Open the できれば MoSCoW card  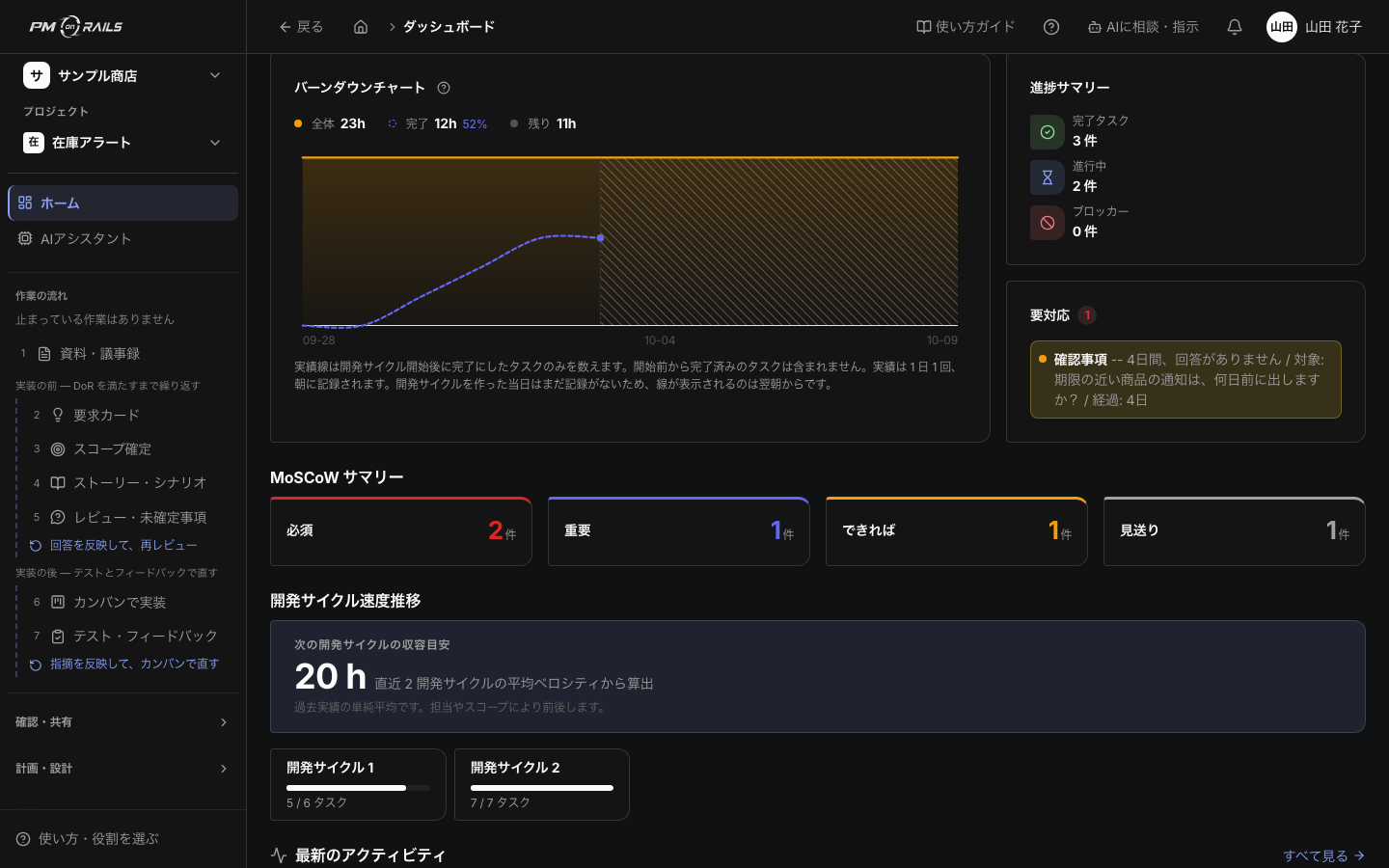click(x=956, y=530)
